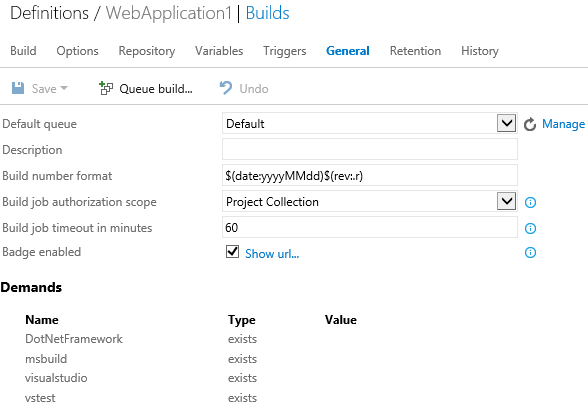
Task: View the History tab
Action: 480,51
